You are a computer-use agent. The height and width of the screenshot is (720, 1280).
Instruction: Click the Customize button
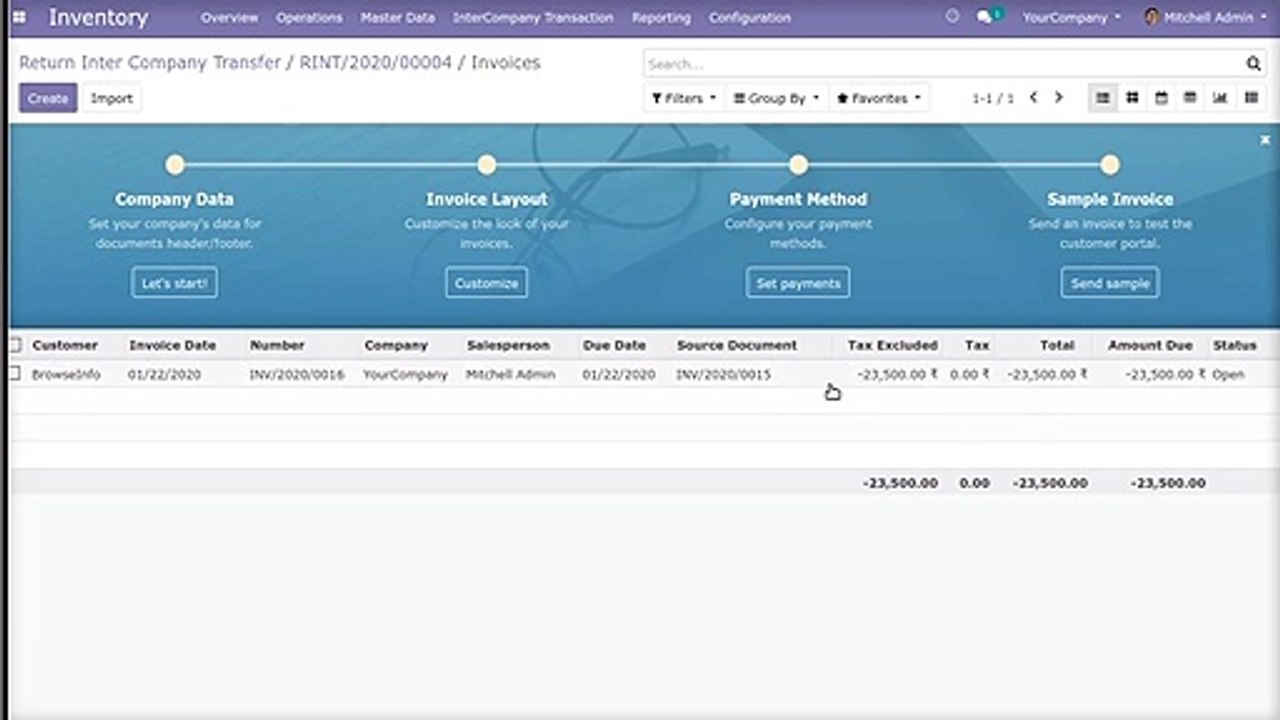pos(486,283)
